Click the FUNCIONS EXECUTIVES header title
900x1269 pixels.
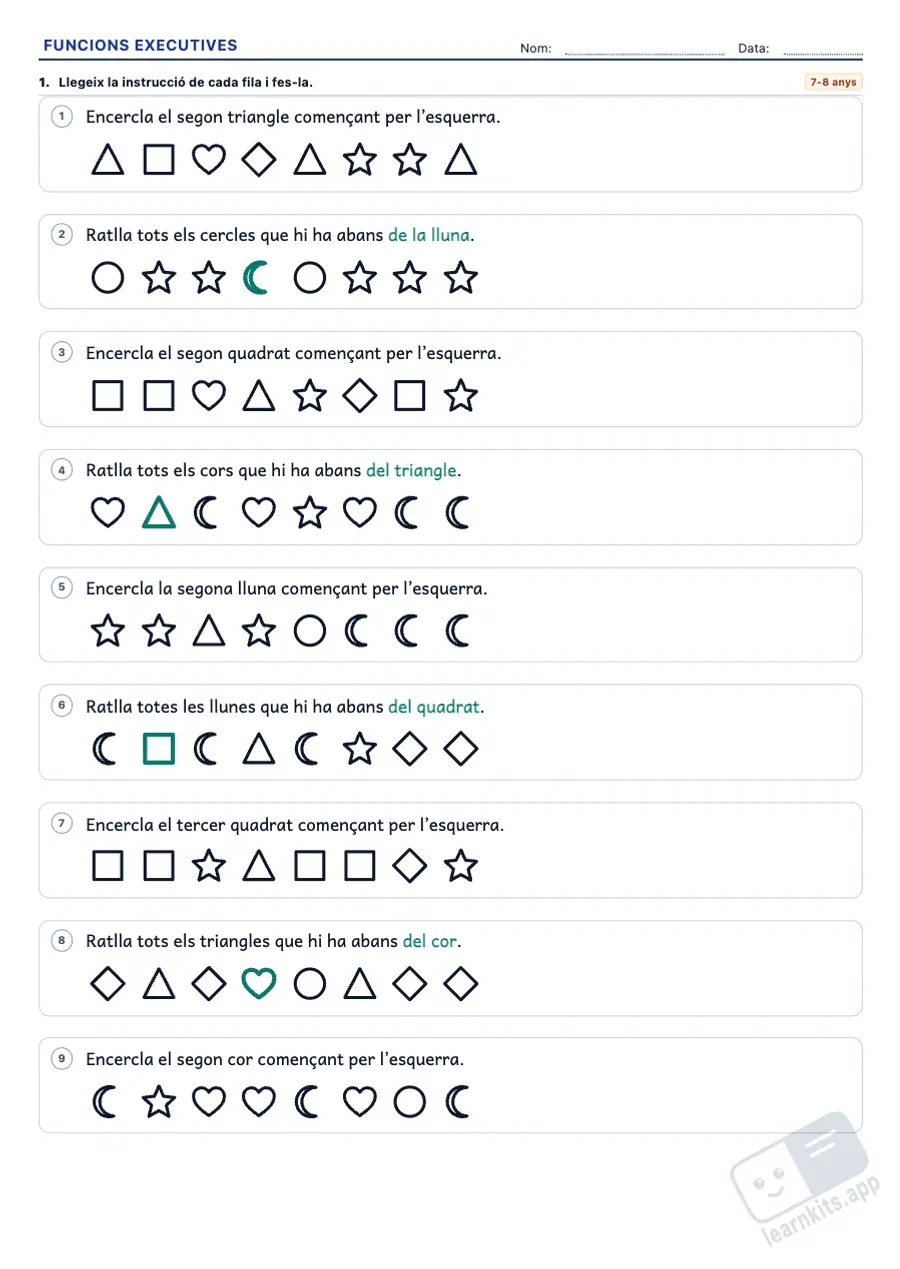[x=141, y=45]
